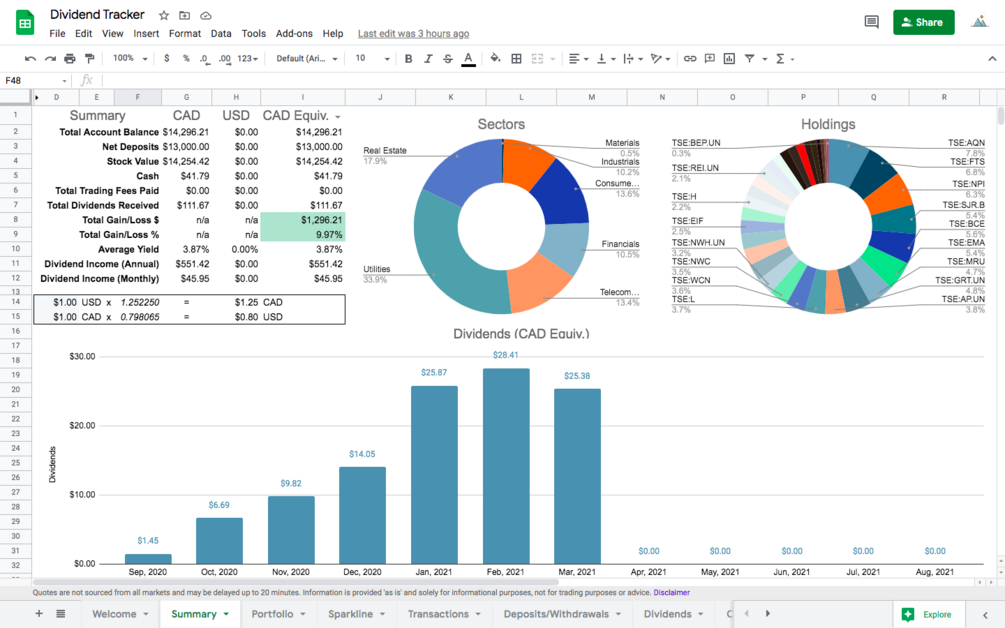Open the Add-ons menu
The height and width of the screenshot is (628, 1005).
pos(294,33)
